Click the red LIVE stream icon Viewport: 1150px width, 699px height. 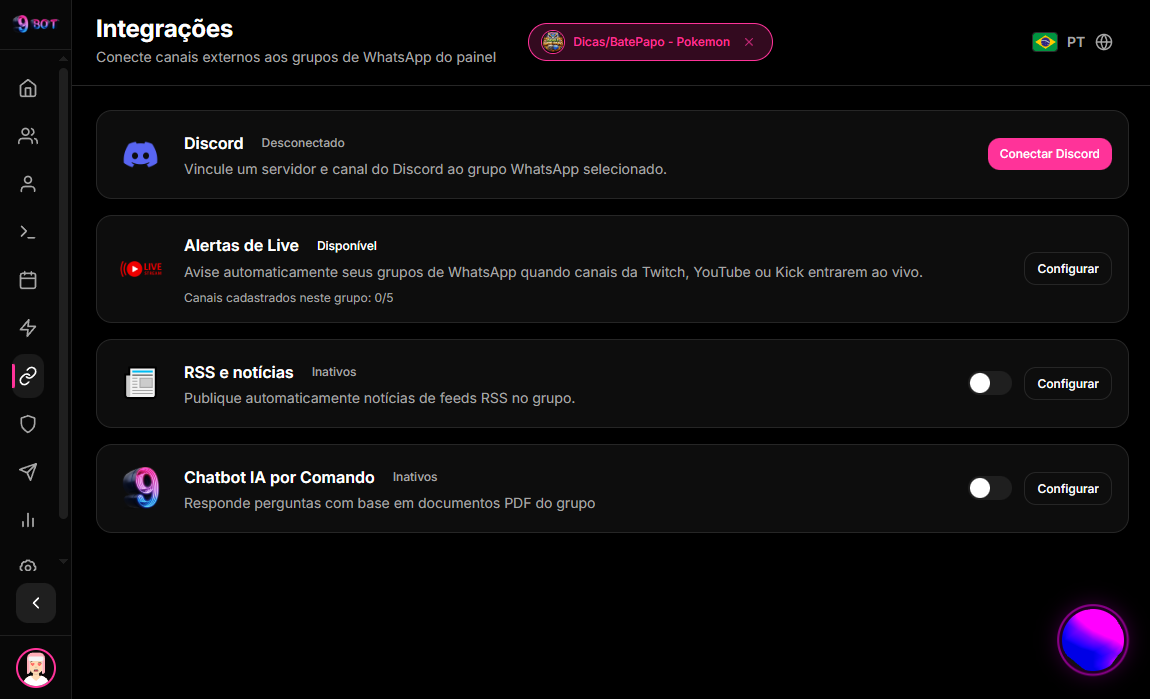point(141,268)
